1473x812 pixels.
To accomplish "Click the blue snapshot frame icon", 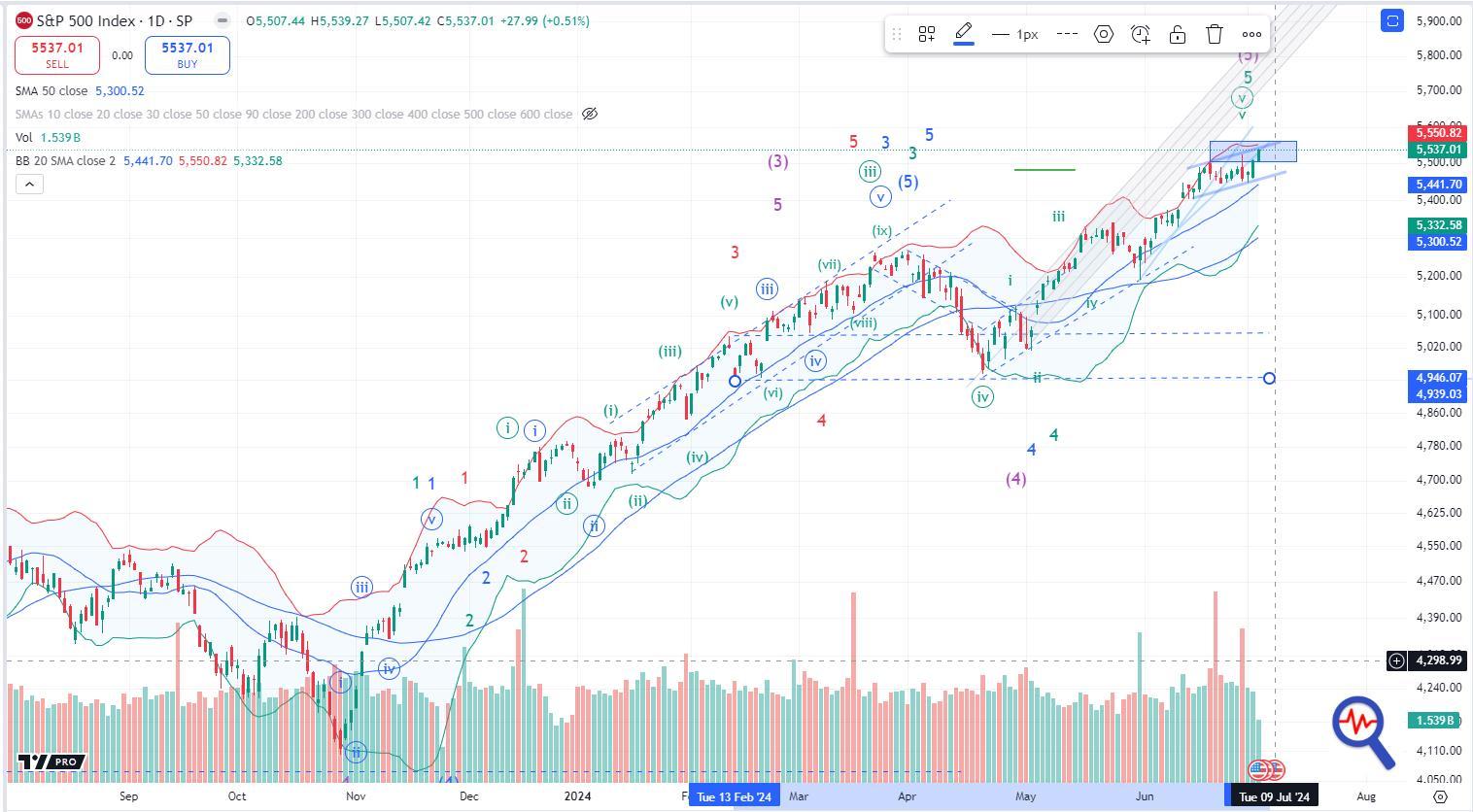I will [x=1392, y=20].
